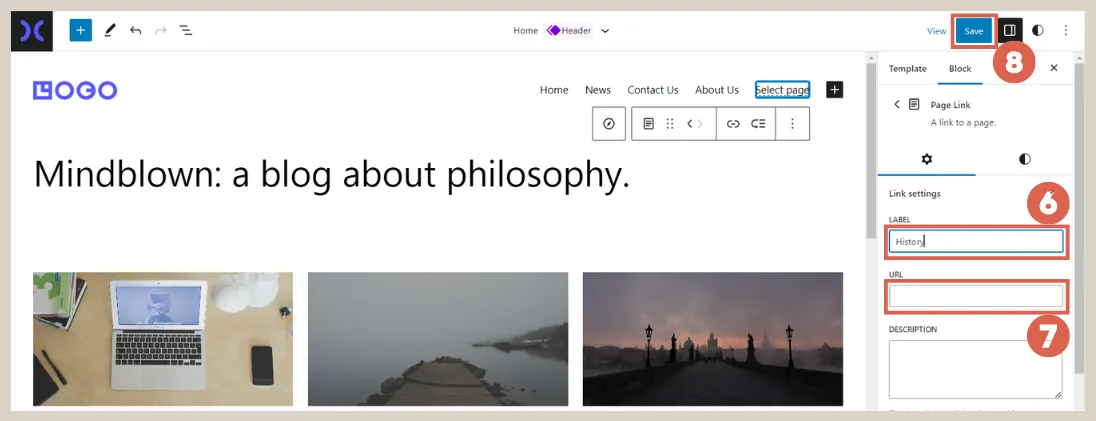1096x421 pixels.
Task: Click the About Us navigation link
Action: click(x=716, y=90)
